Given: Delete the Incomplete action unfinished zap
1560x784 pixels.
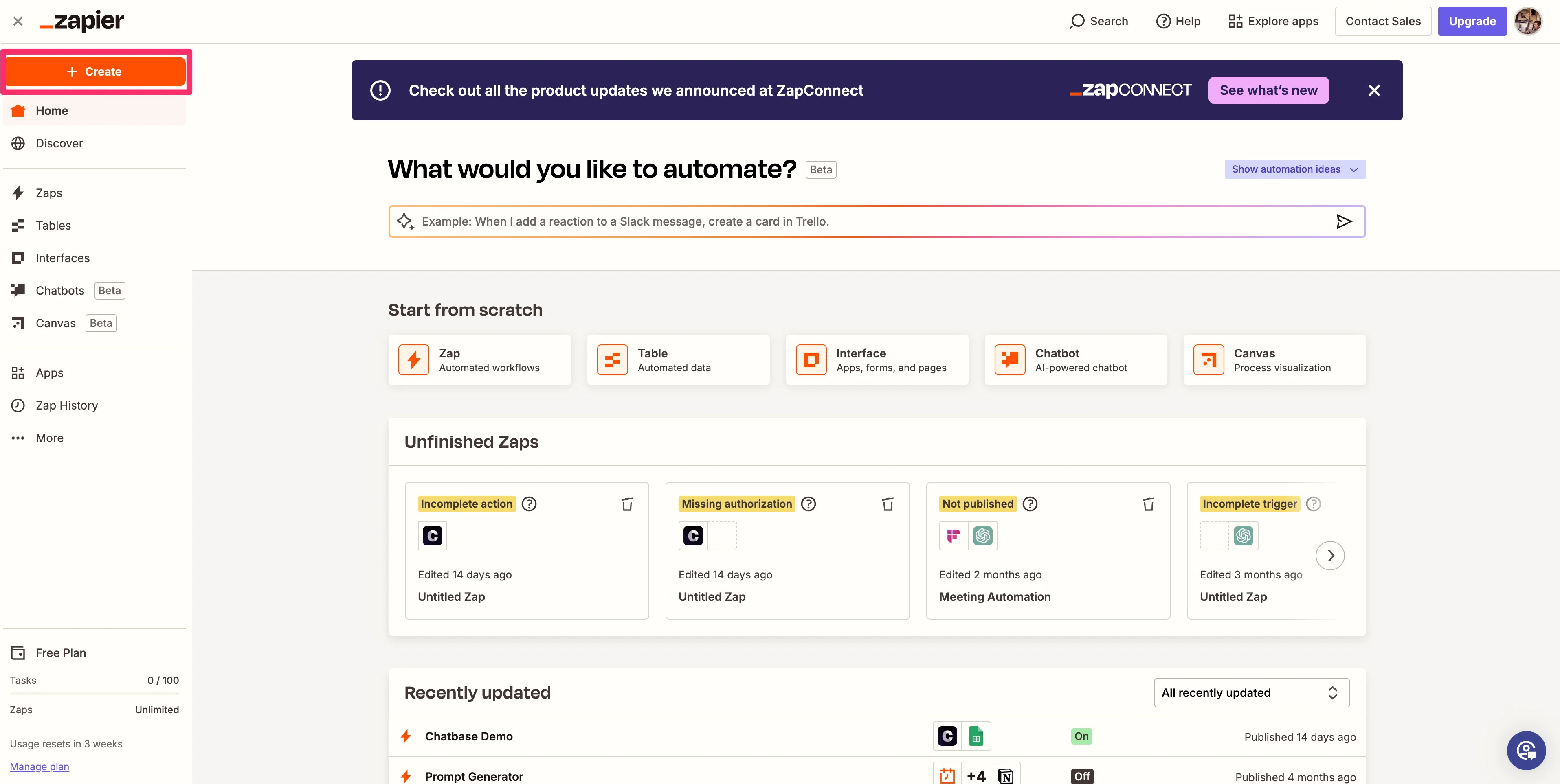Looking at the screenshot, I should pos(627,504).
